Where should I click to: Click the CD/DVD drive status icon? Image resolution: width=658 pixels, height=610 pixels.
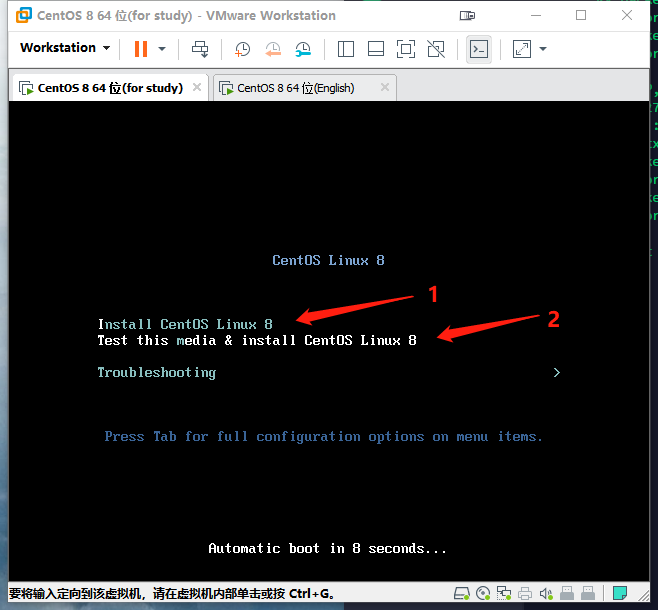(x=483, y=593)
